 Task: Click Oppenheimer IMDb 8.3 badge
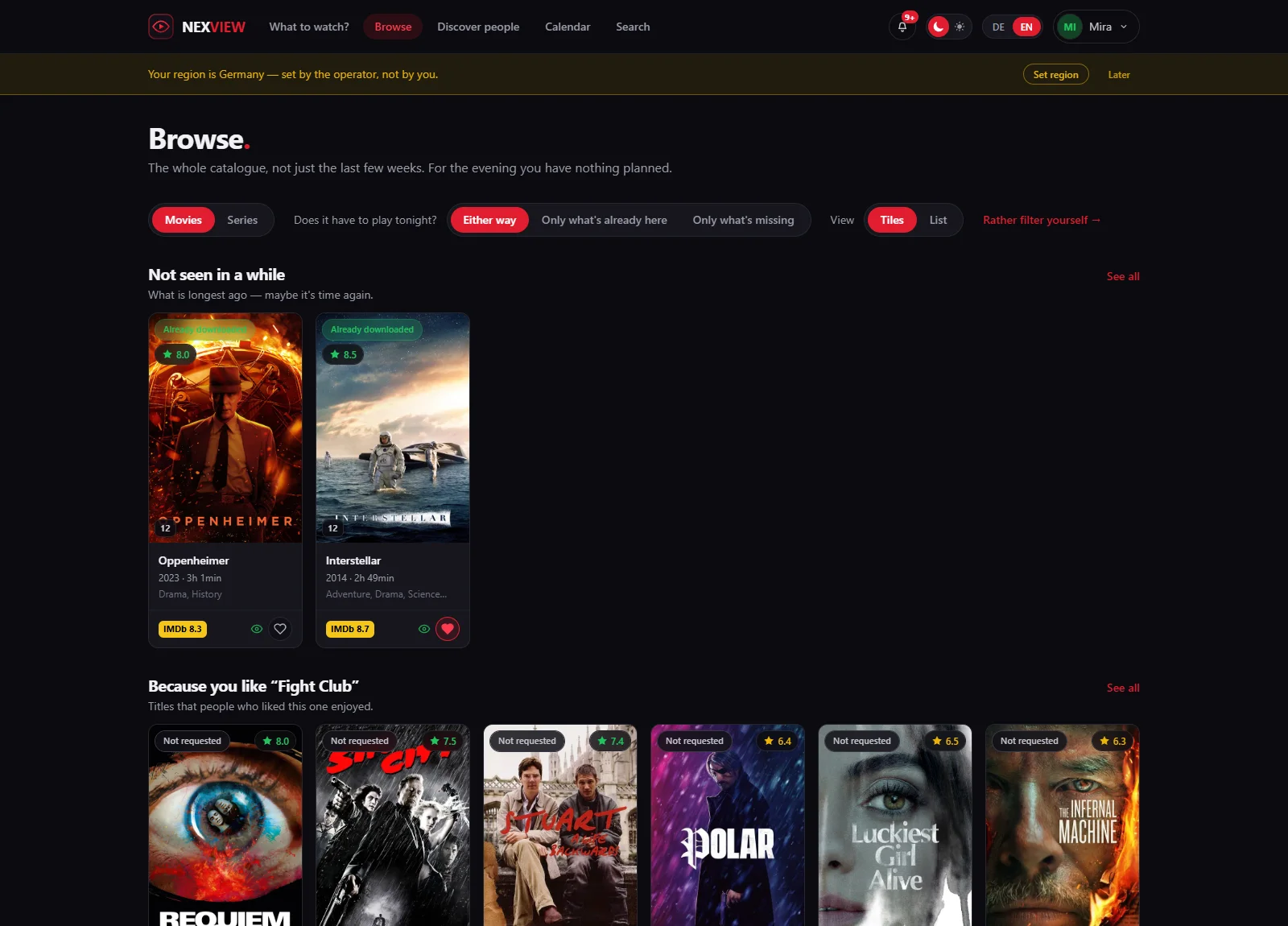(183, 629)
